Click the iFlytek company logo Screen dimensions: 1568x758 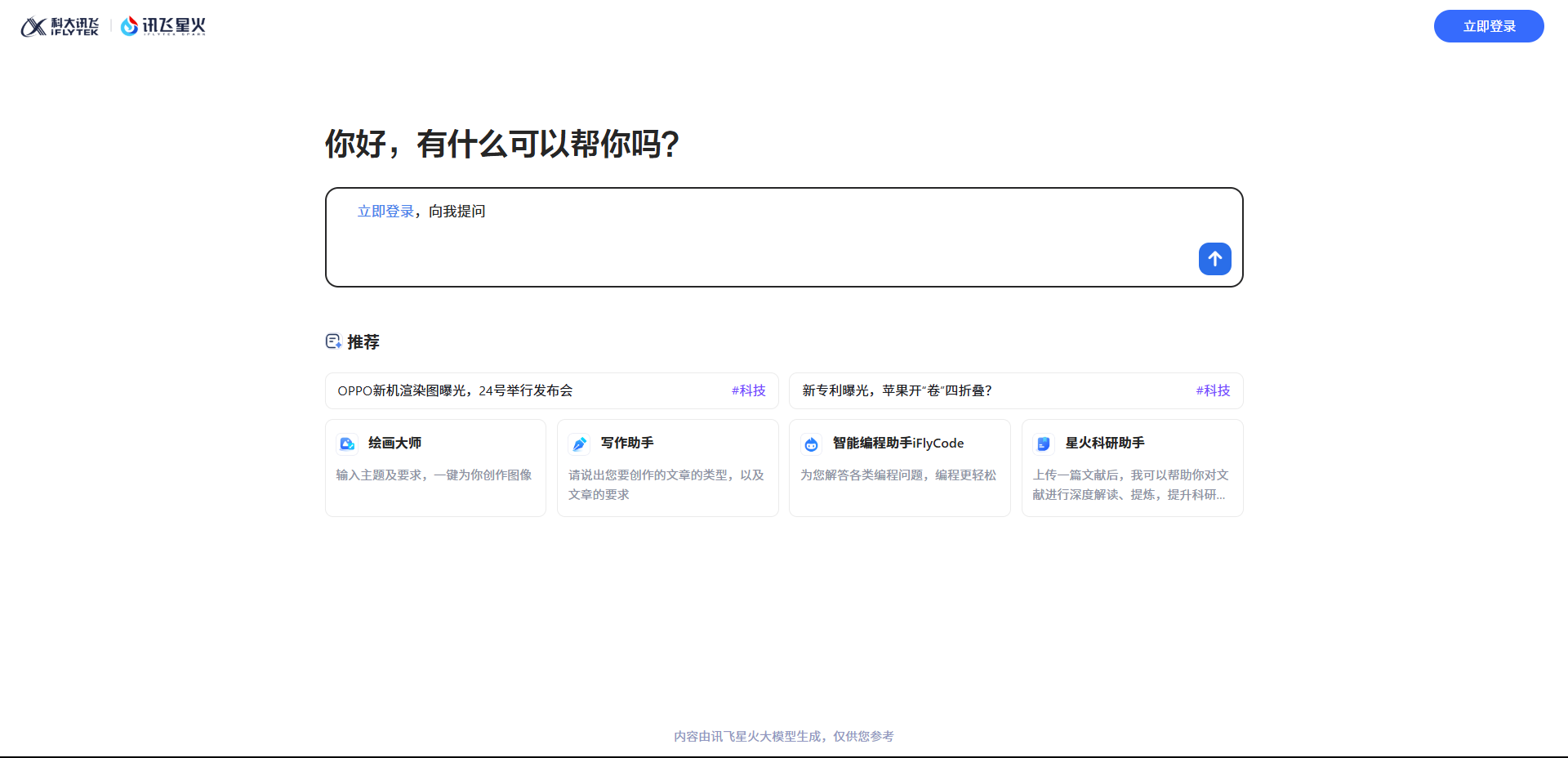(60, 27)
